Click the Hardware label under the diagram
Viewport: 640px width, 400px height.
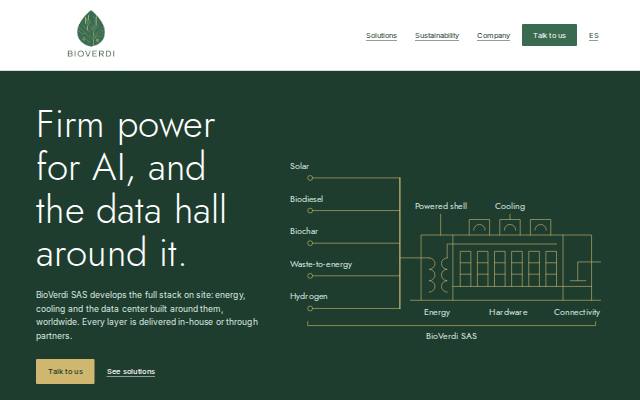pyautogui.click(x=508, y=312)
